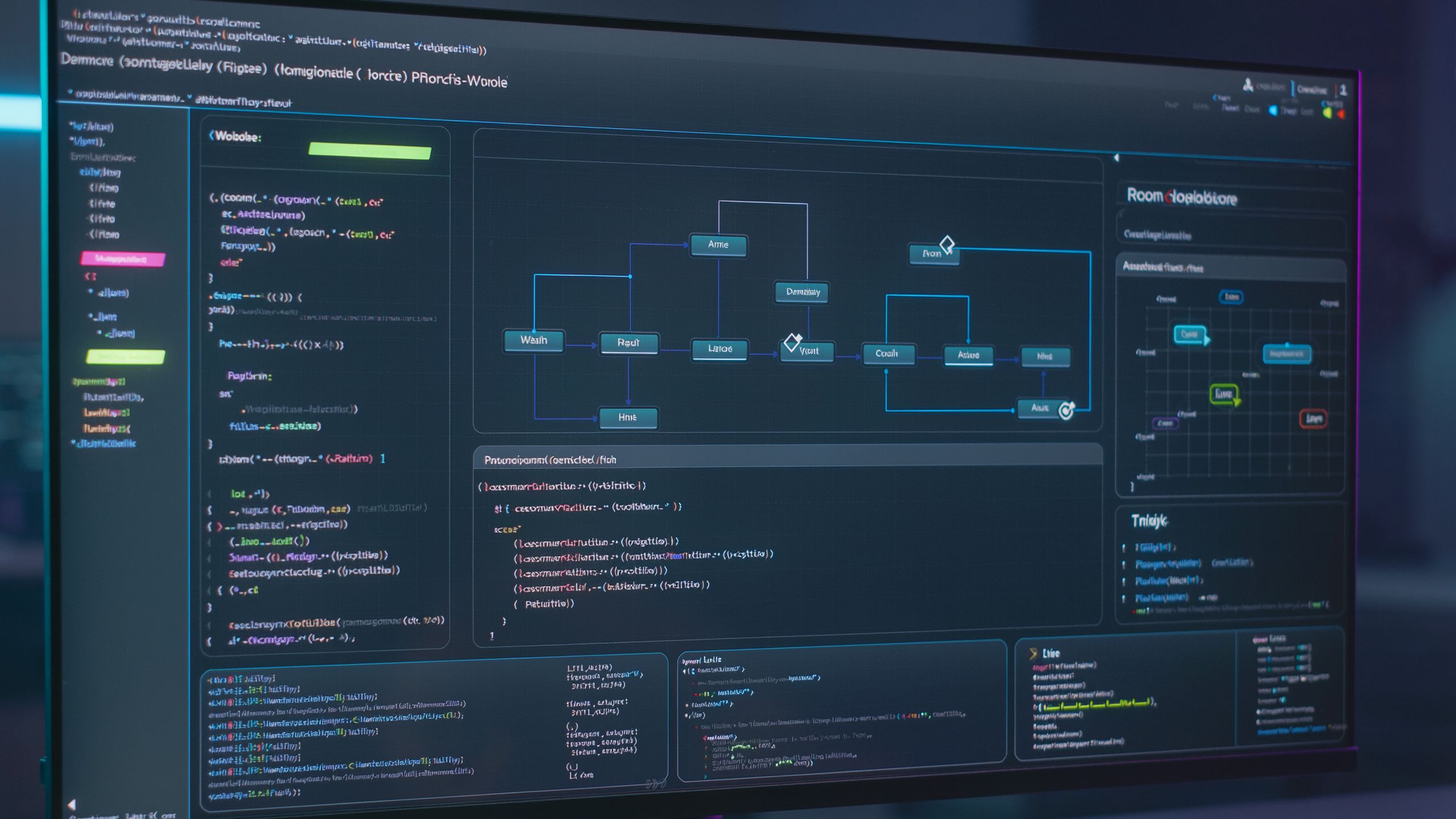1456x819 pixels.
Task: Click the white collapse triangle above the Room panel
Action: click(1116, 158)
